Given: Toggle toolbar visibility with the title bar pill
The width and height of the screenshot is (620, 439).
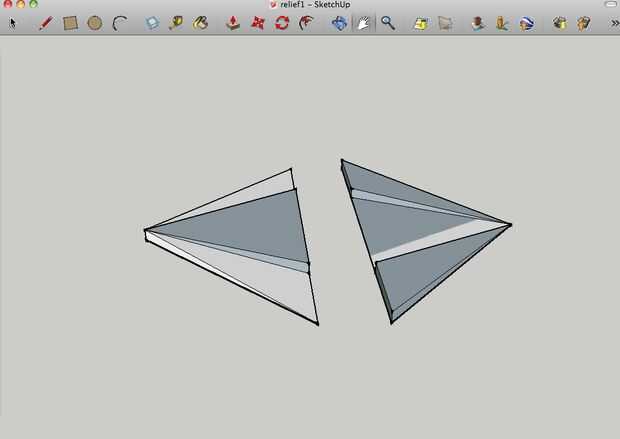Looking at the screenshot, I should [611, 4].
